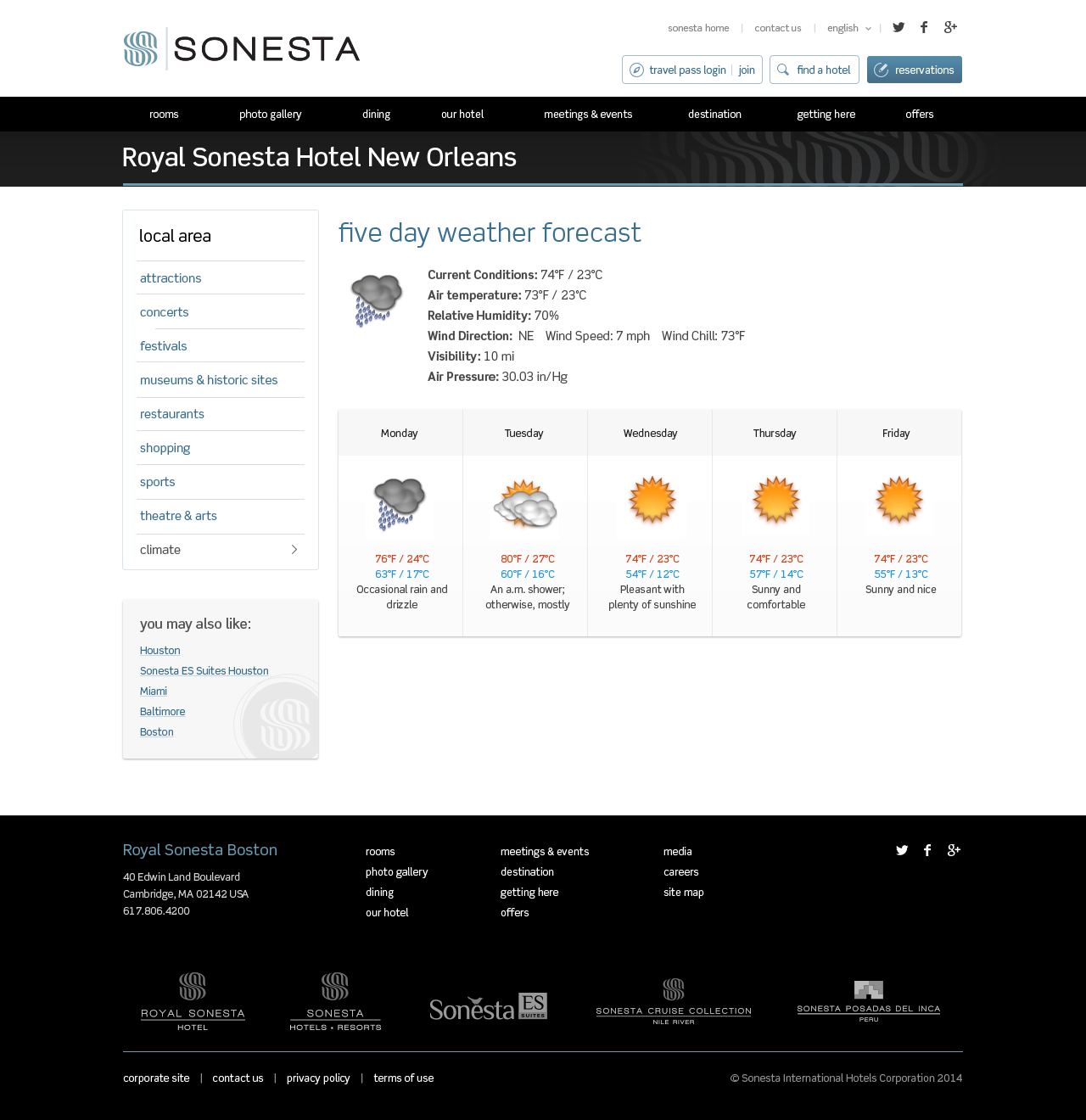Screen dimensions: 1086x1120
Task: Open Twitter icon in the top header
Action: (x=898, y=27)
